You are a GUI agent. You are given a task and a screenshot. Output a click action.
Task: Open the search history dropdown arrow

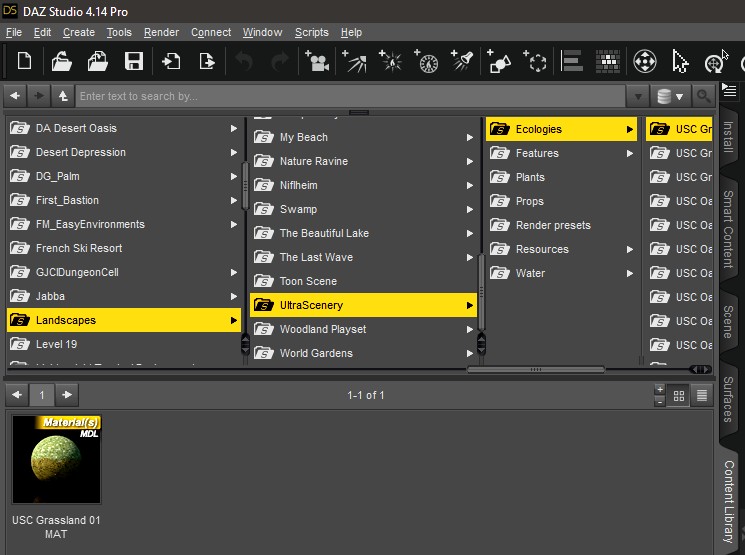(638, 96)
